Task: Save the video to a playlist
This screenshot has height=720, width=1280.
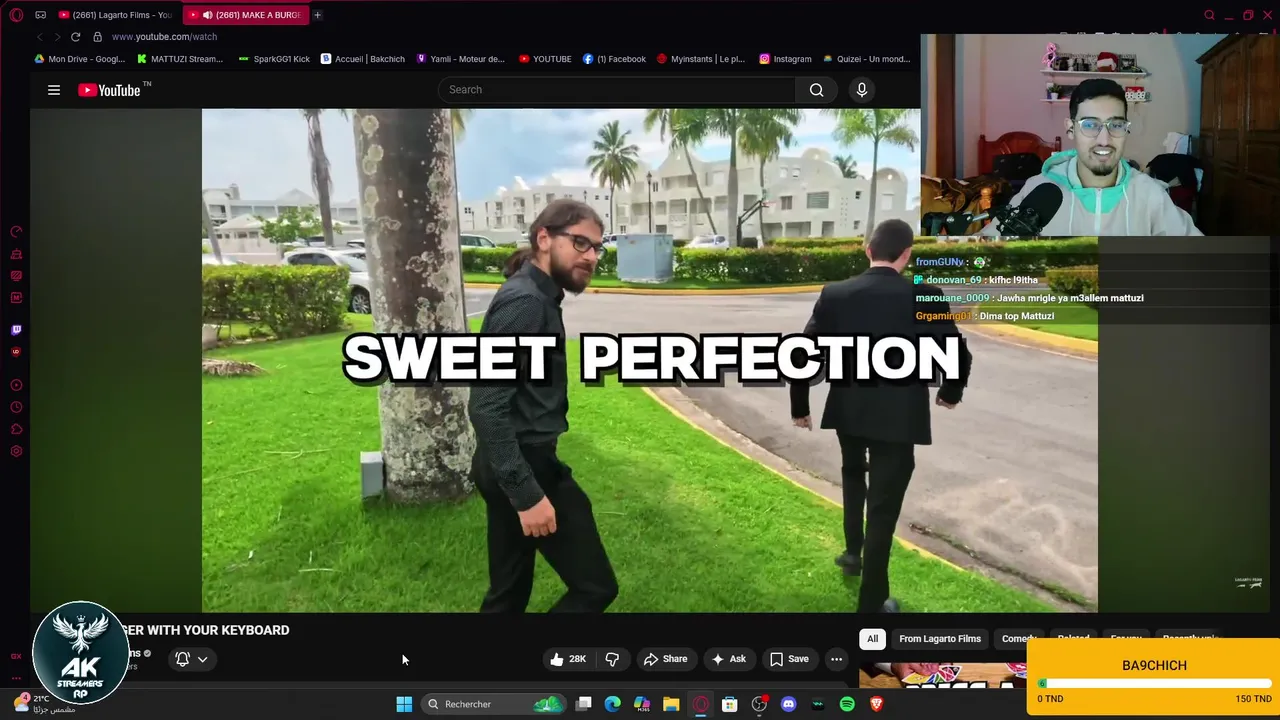Action: 789,659
